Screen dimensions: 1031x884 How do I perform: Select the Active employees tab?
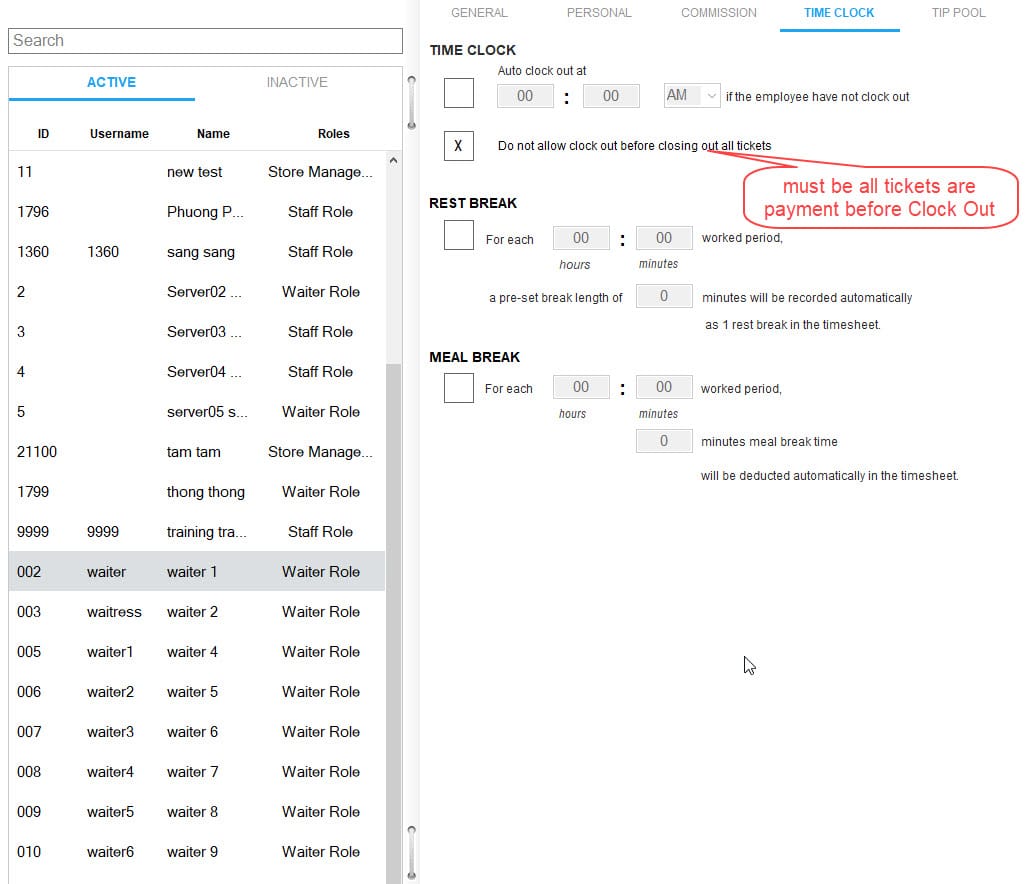click(x=111, y=83)
